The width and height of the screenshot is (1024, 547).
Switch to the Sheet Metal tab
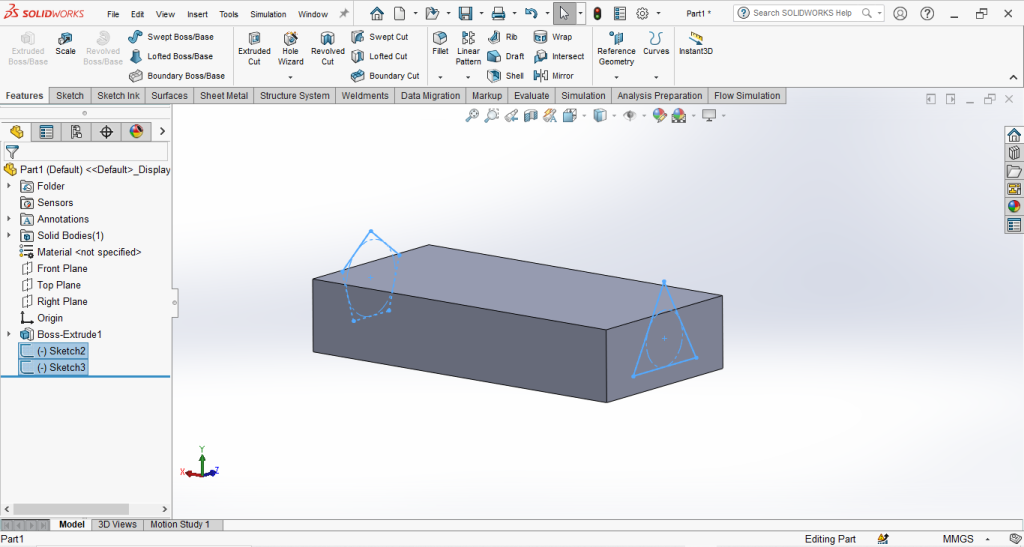click(223, 96)
